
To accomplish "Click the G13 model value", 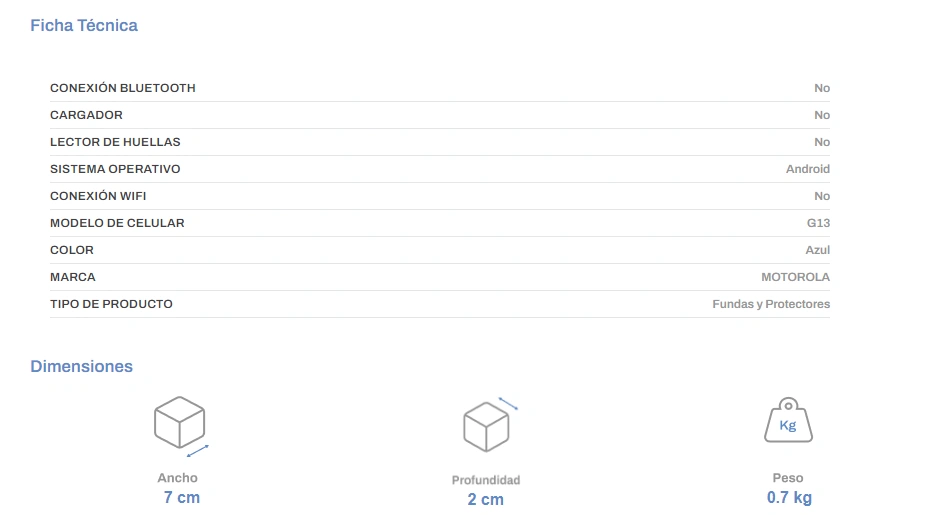I will click(818, 223).
